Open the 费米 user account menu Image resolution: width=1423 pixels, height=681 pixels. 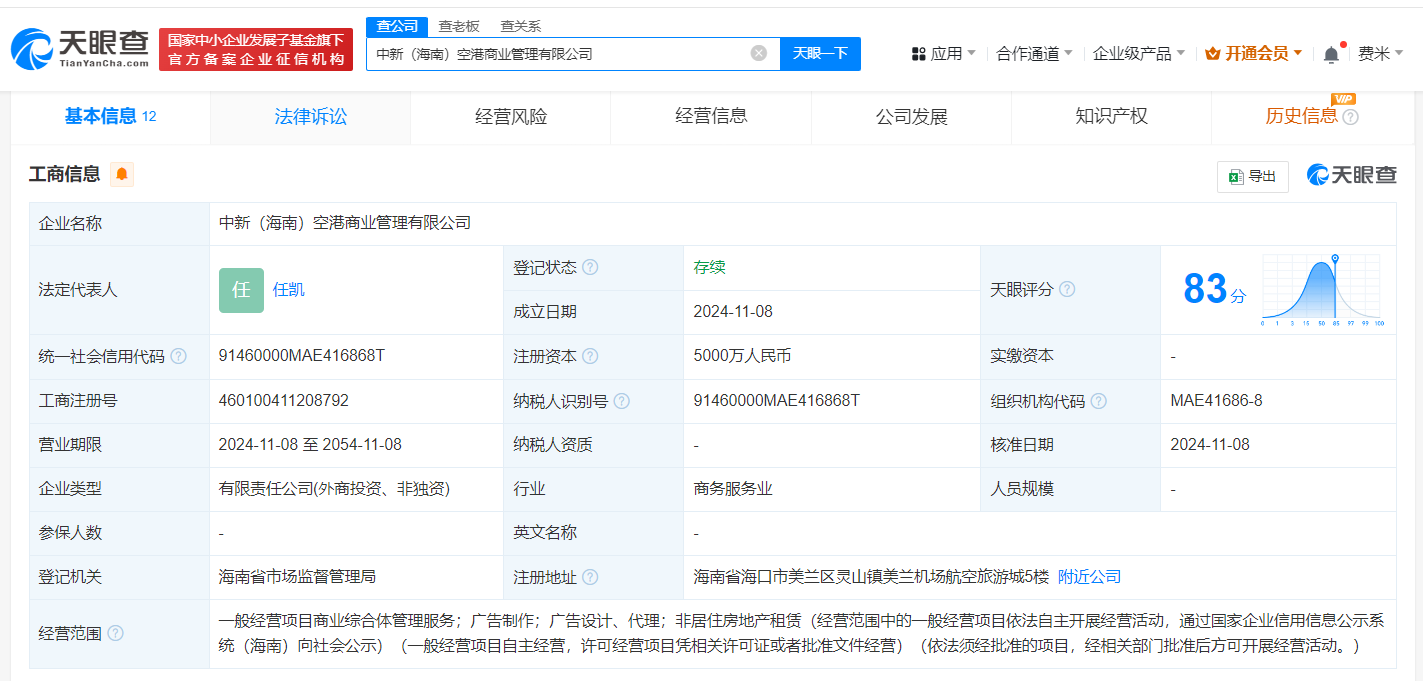[1380, 54]
